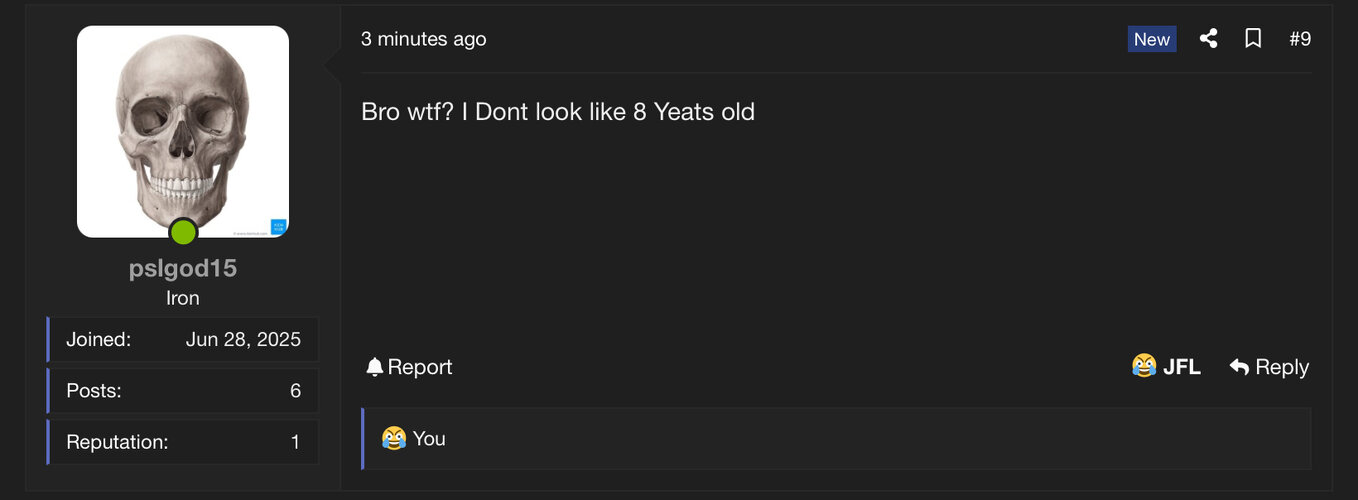This screenshot has height=500, width=1358.
Task: Click the Reply text label
Action: [1282, 367]
